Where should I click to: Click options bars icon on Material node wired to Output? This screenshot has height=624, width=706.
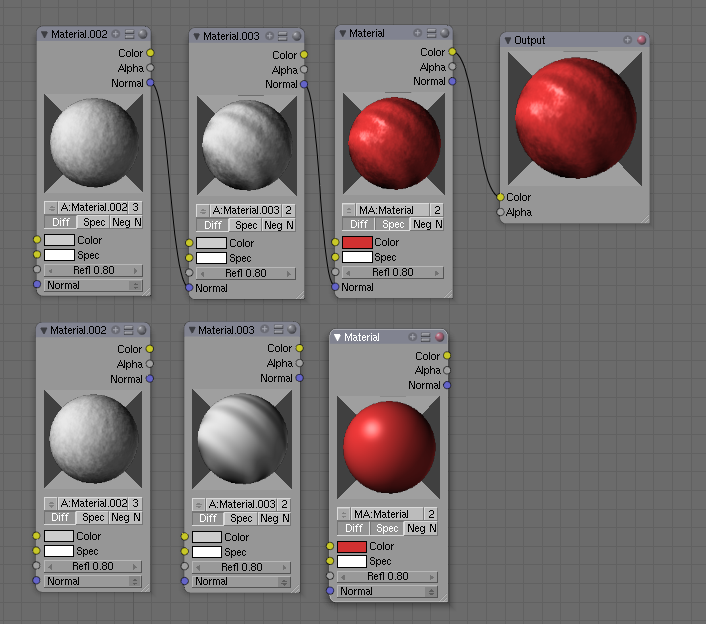click(431, 33)
